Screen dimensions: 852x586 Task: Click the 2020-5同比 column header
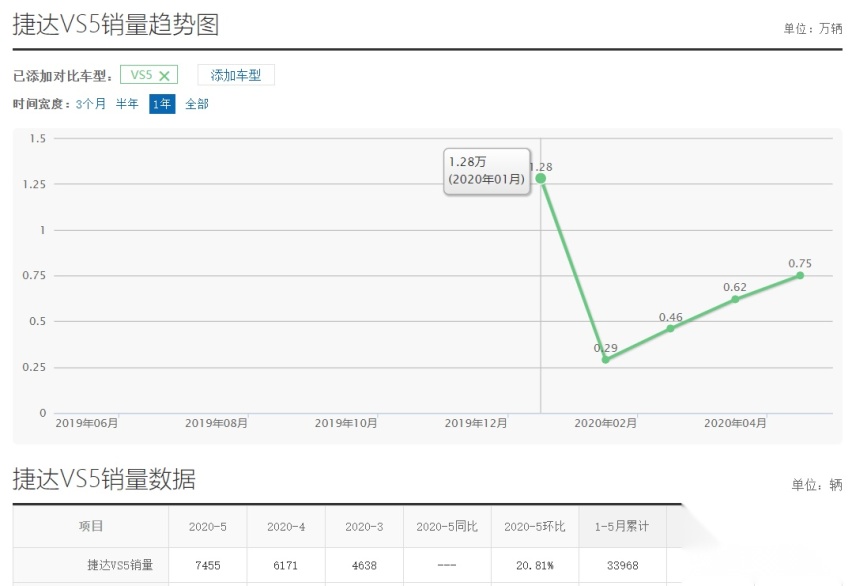pos(447,526)
